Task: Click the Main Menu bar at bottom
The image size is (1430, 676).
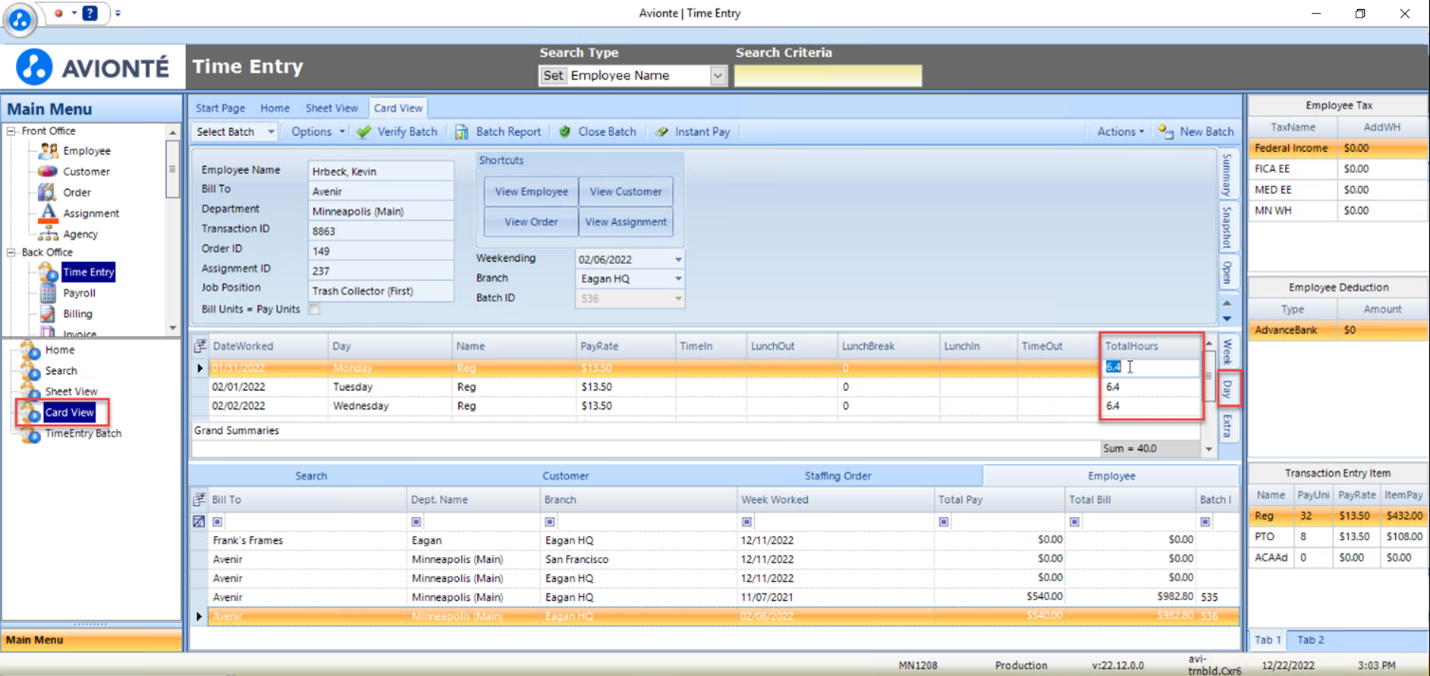Action: (92, 640)
